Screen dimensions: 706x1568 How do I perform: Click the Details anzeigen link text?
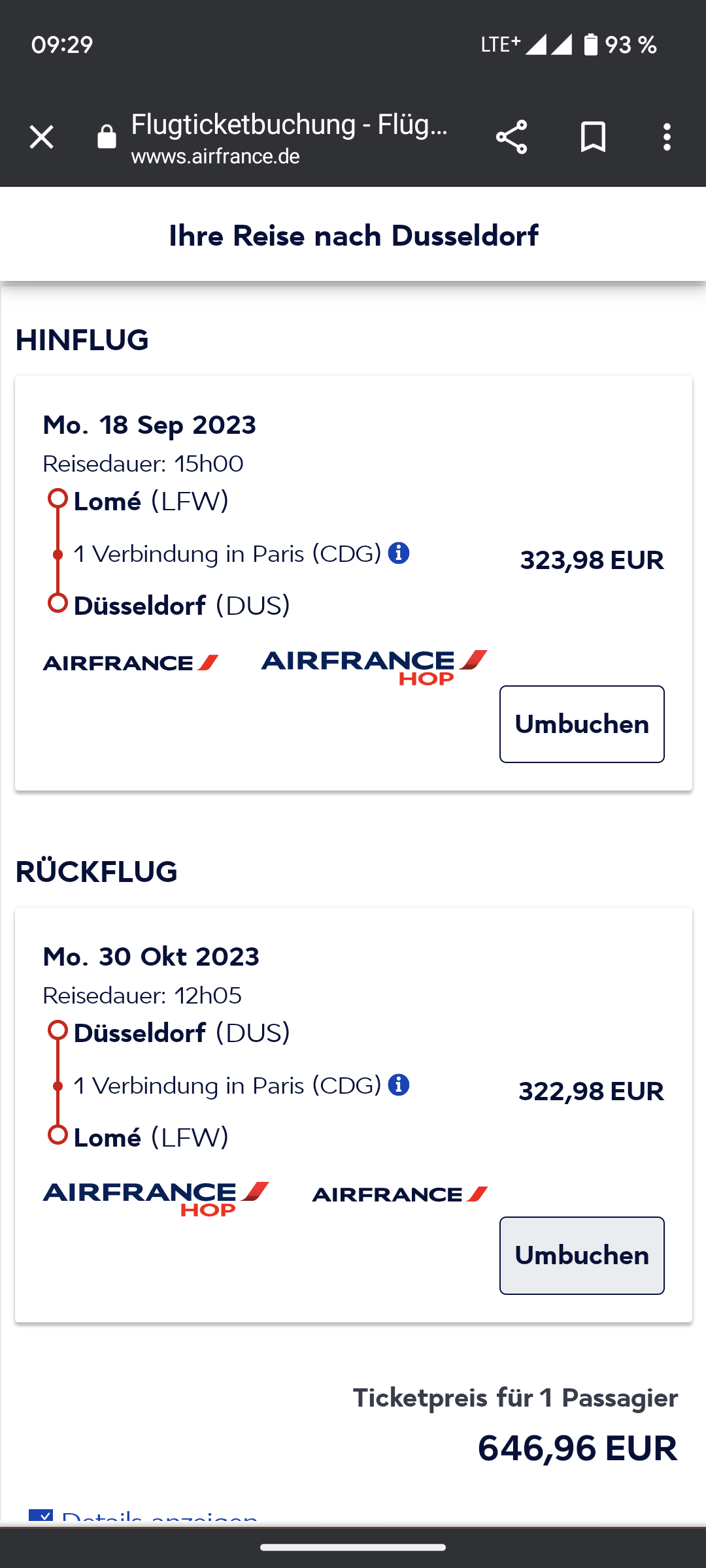(160, 1518)
